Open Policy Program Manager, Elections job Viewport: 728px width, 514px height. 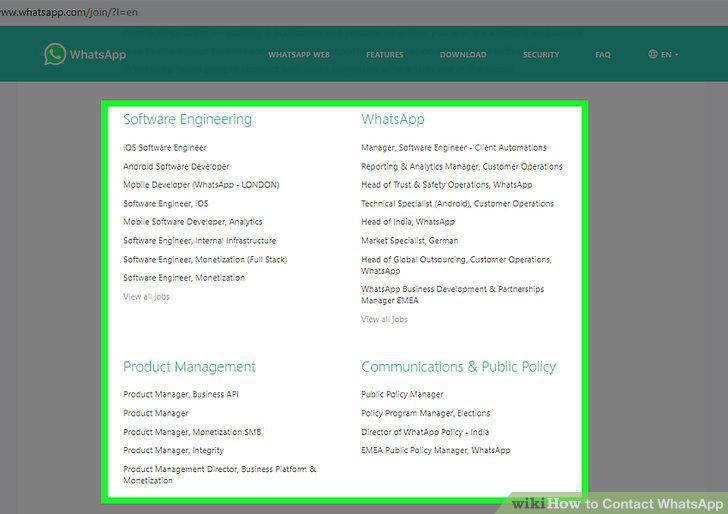click(x=425, y=413)
